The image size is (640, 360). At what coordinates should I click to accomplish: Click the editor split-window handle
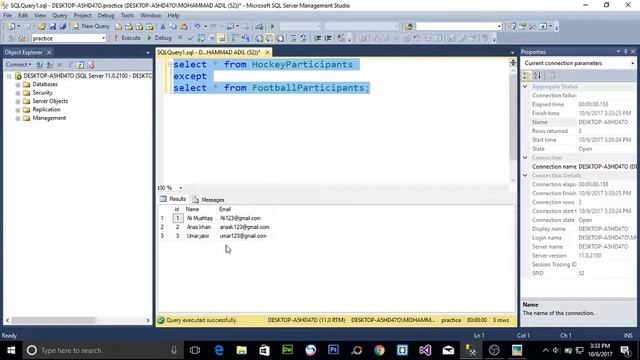[x=513, y=62]
